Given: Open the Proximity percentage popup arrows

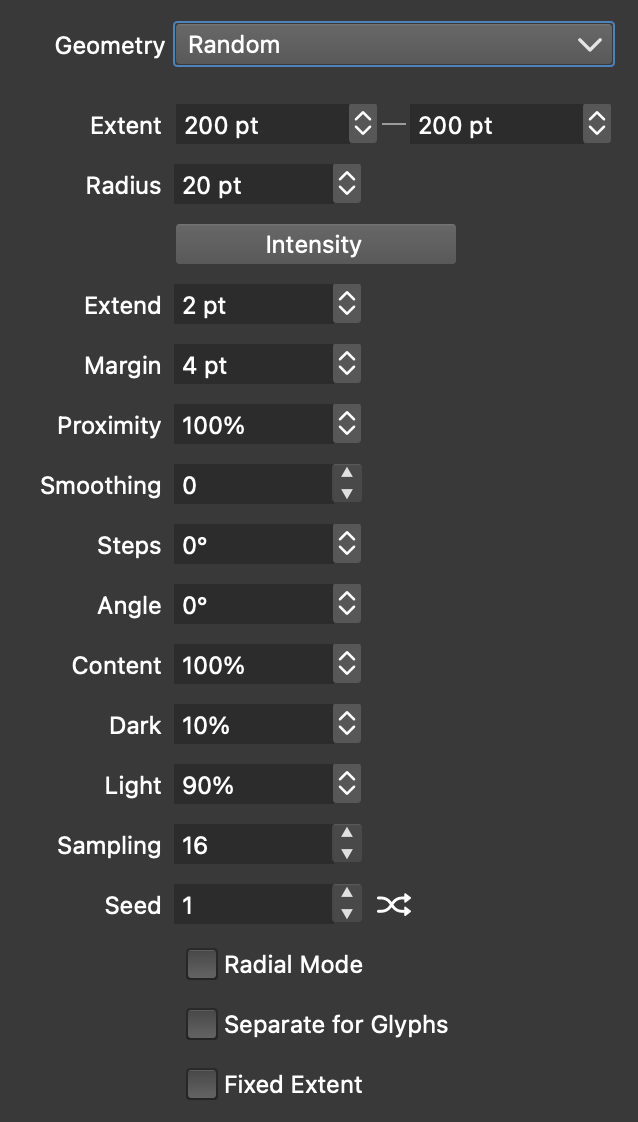Looking at the screenshot, I should pos(347,425).
